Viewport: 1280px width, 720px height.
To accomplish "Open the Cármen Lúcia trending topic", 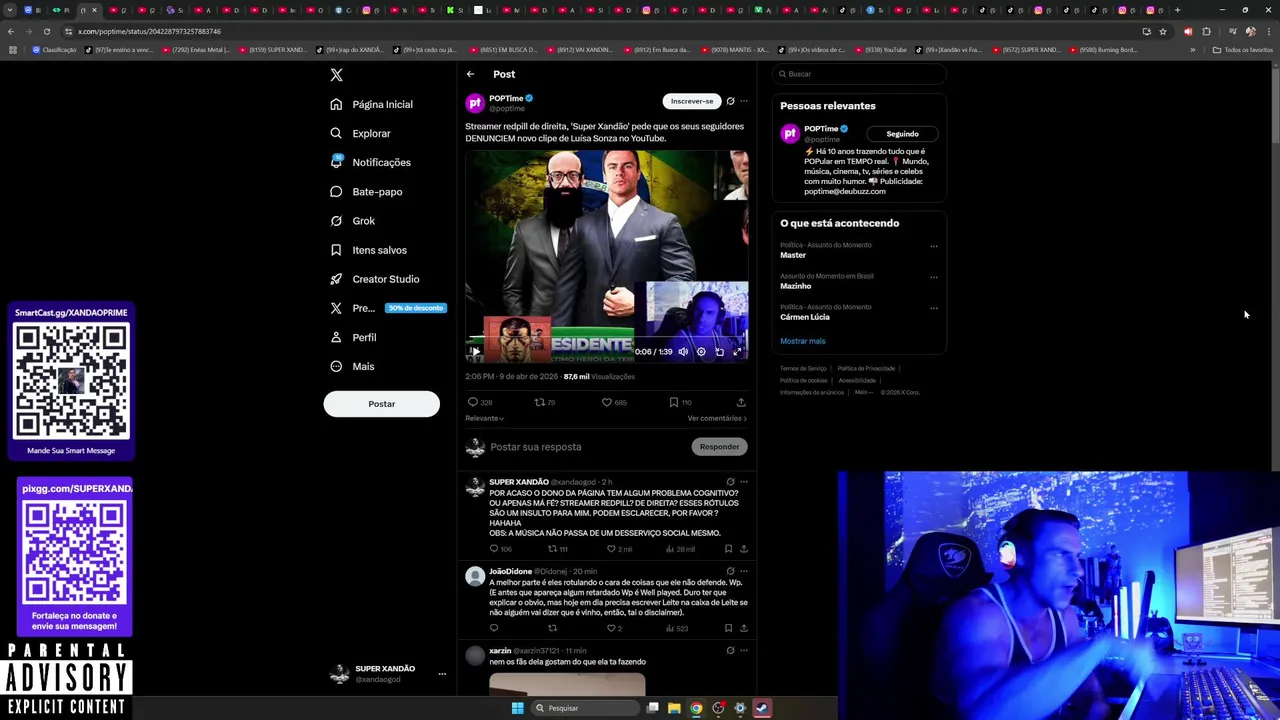I will pos(805,317).
